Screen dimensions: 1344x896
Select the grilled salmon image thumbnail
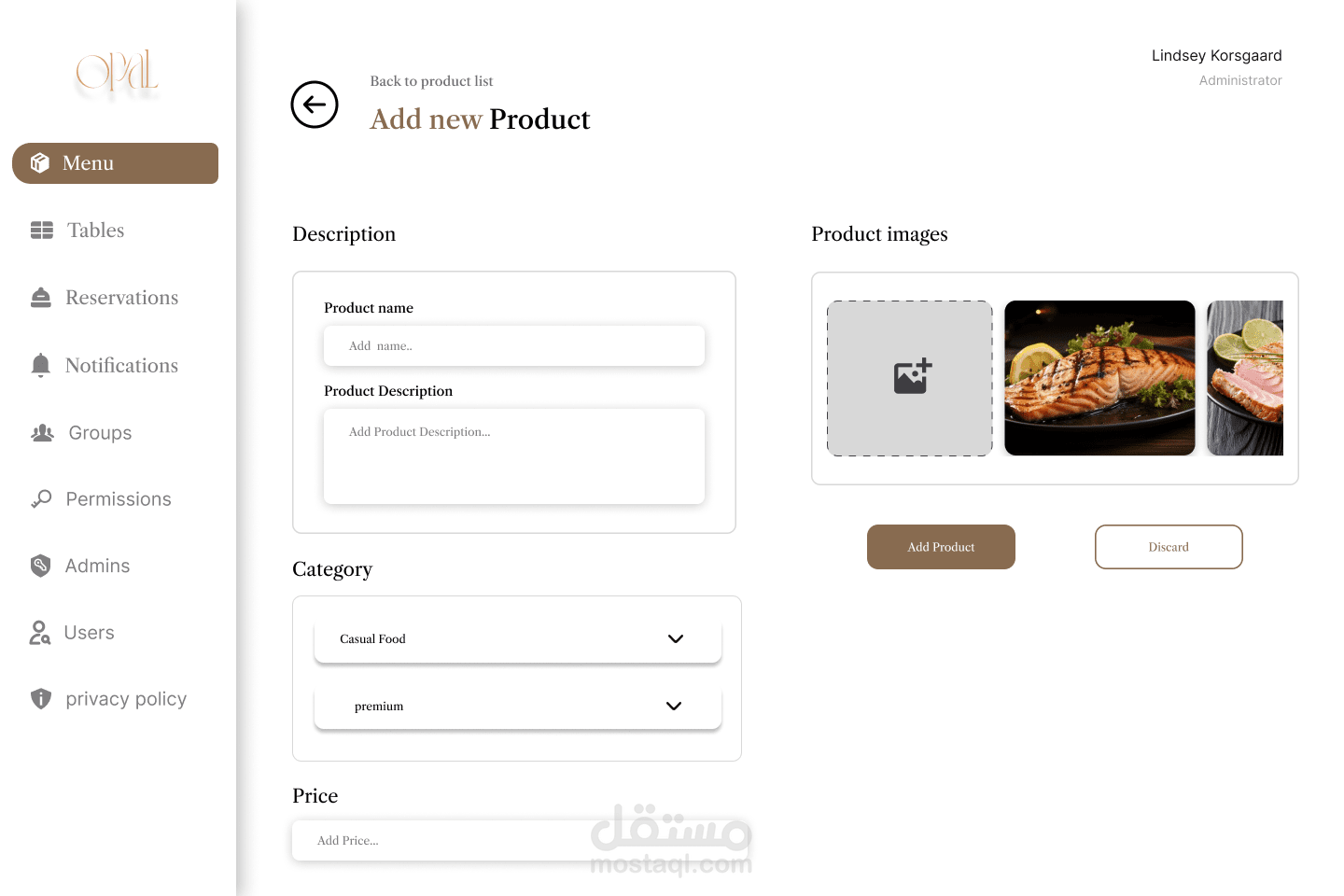point(1099,378)
